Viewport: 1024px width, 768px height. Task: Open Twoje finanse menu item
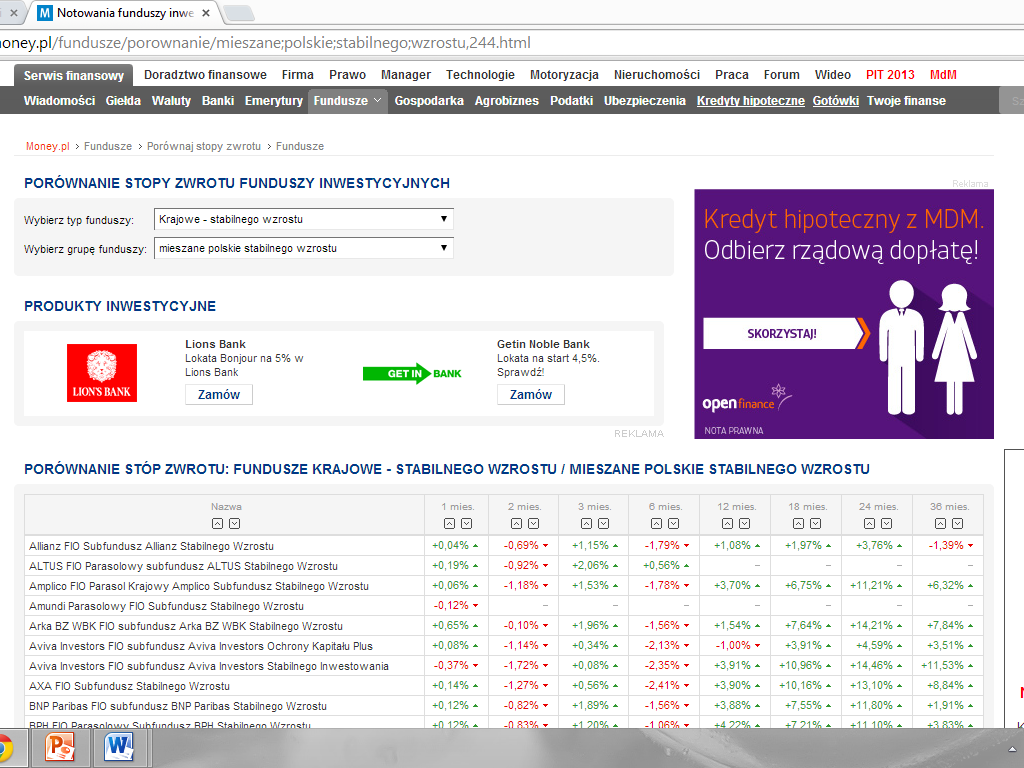coord(906,101)
